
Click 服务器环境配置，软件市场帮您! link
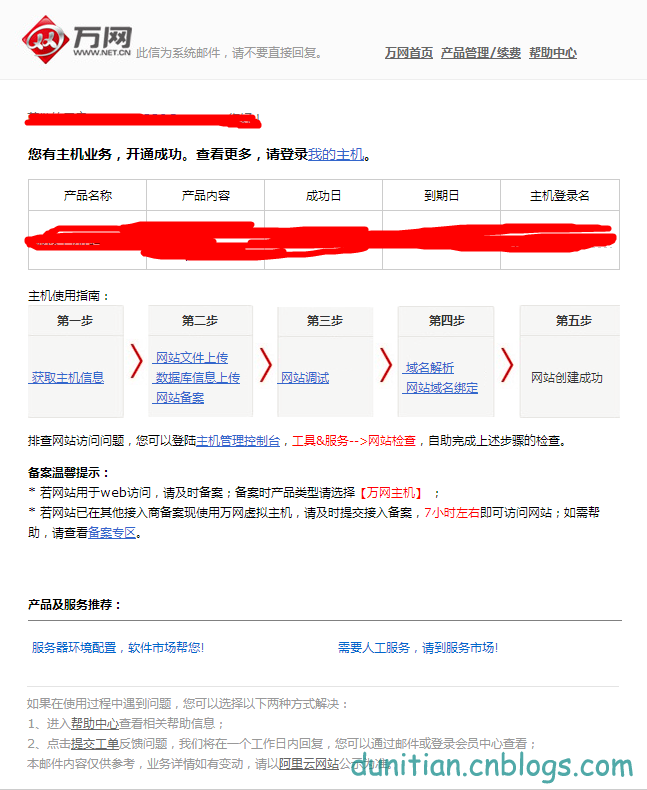(118, 647)
